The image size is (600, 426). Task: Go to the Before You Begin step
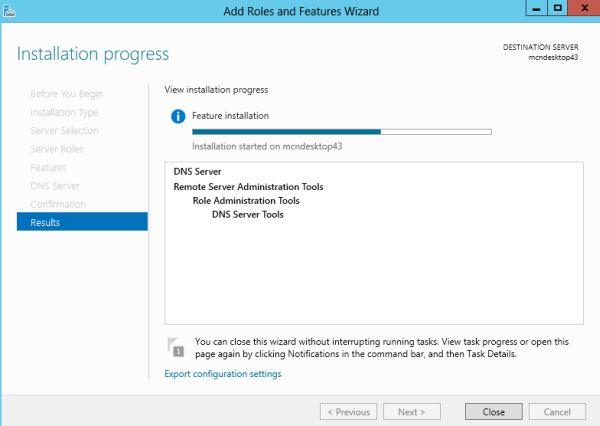click(x=67, y=94)
